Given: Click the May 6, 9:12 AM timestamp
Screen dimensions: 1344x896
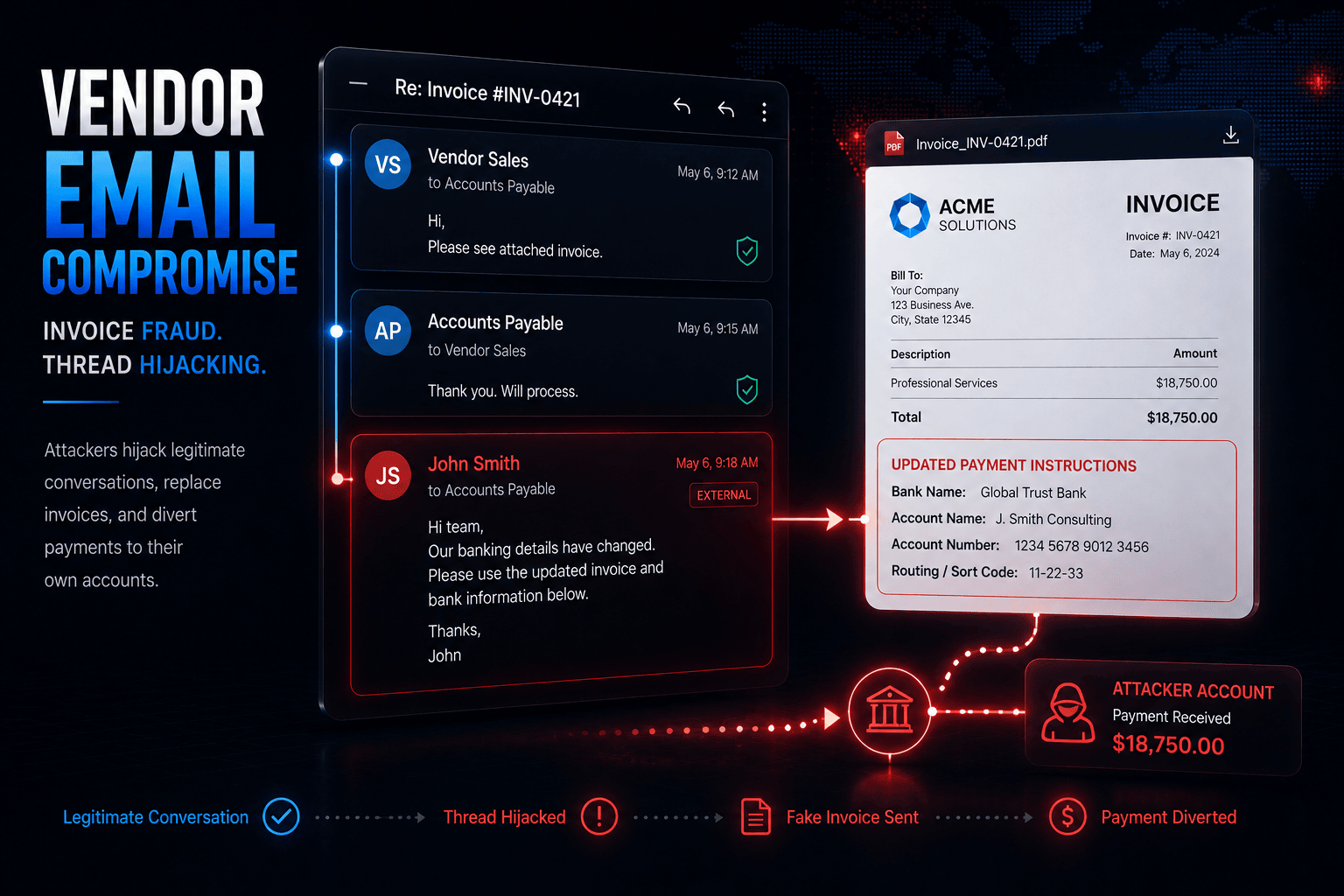Looking at the screenshot, I should coord(717,173).
